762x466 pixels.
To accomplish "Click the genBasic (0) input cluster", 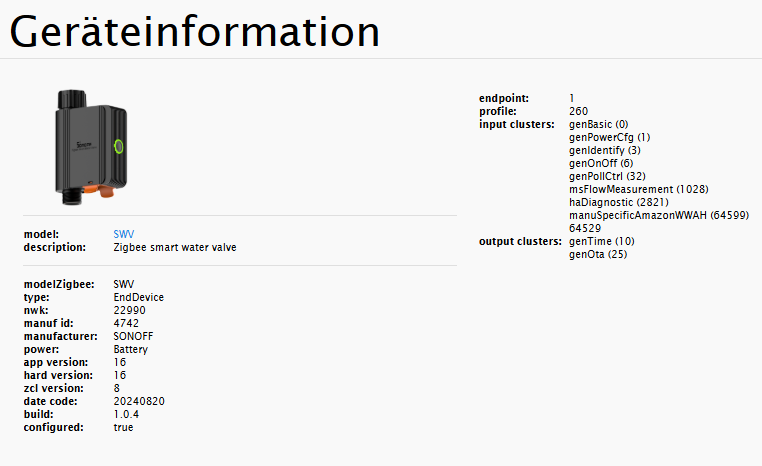I will click(x=598, y=124).
